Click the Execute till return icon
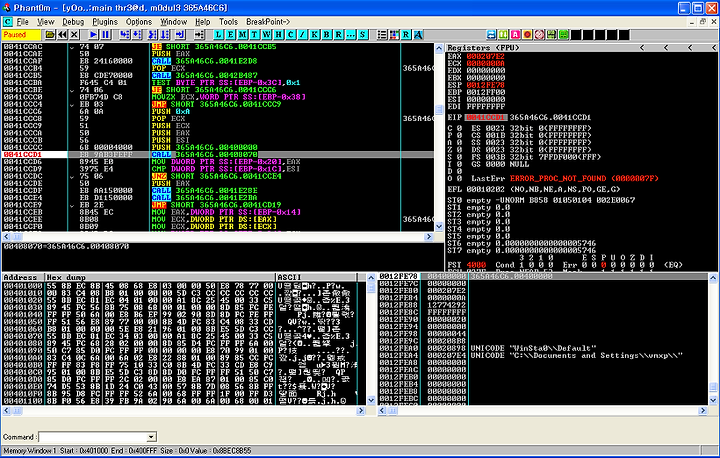The image size is (720, 458). click(x=180, y=34)
